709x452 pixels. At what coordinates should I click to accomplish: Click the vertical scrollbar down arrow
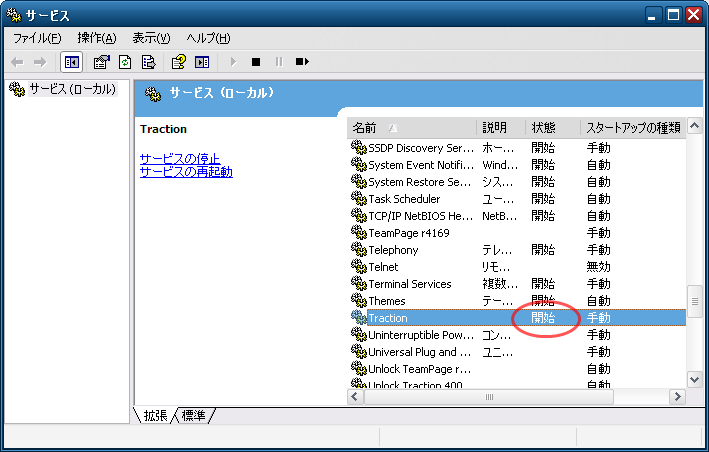pos(695,380)
